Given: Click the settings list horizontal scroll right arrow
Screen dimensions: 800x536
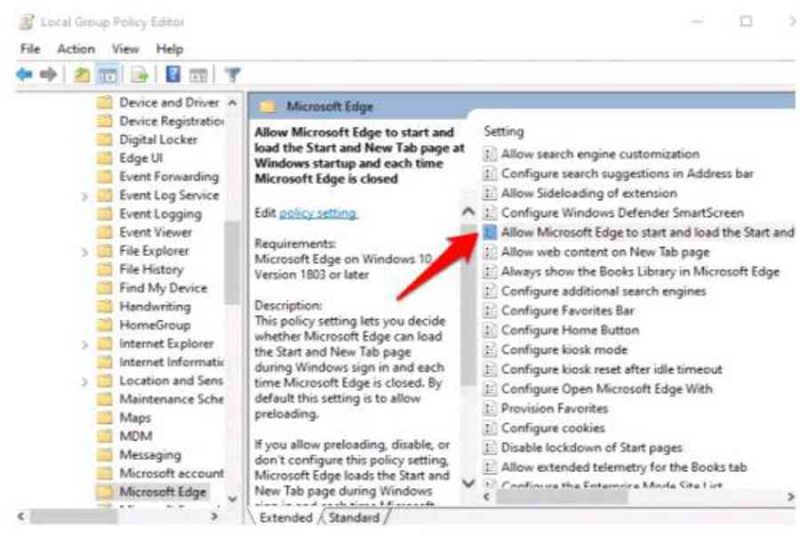Looking at the screenshot, I should [x=790, y=497].
